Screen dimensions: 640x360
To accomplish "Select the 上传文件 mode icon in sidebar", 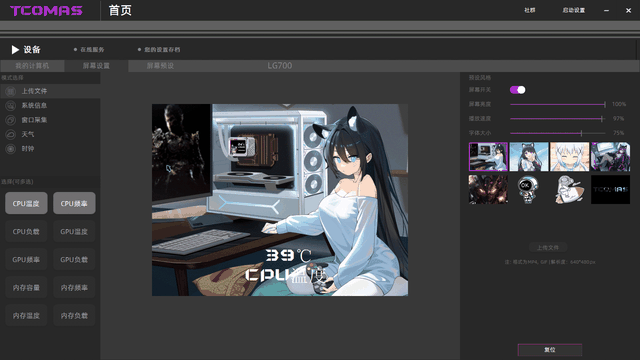I will click(11, 91).
